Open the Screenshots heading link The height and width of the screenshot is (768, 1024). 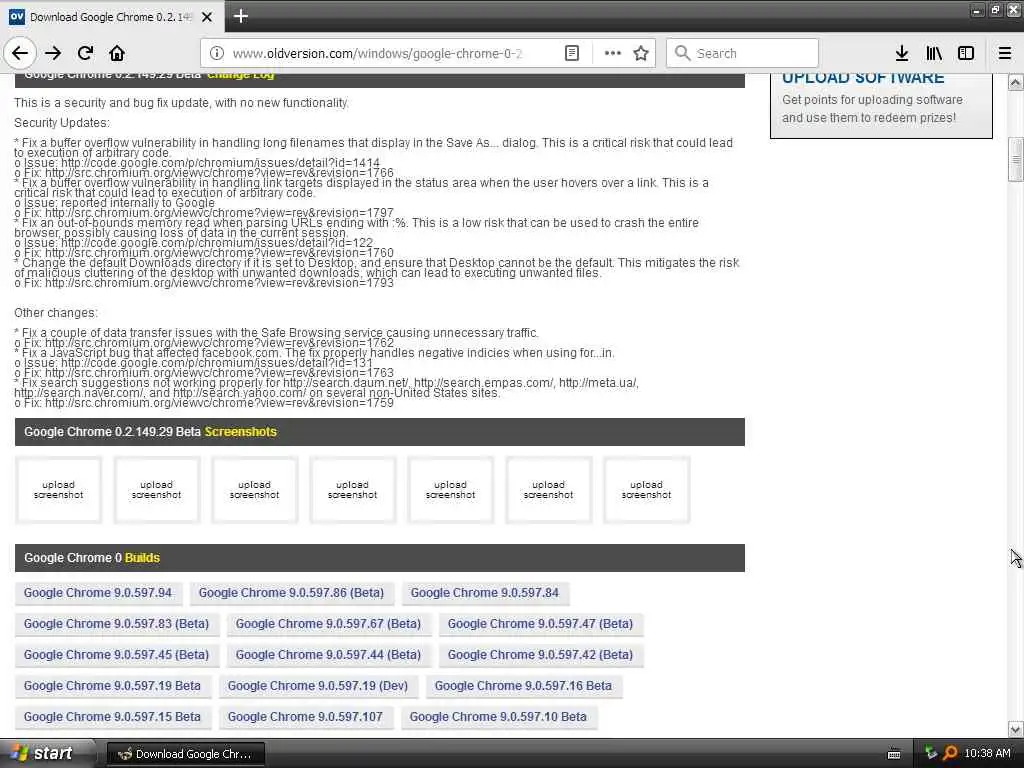click(x=240, y=432)
